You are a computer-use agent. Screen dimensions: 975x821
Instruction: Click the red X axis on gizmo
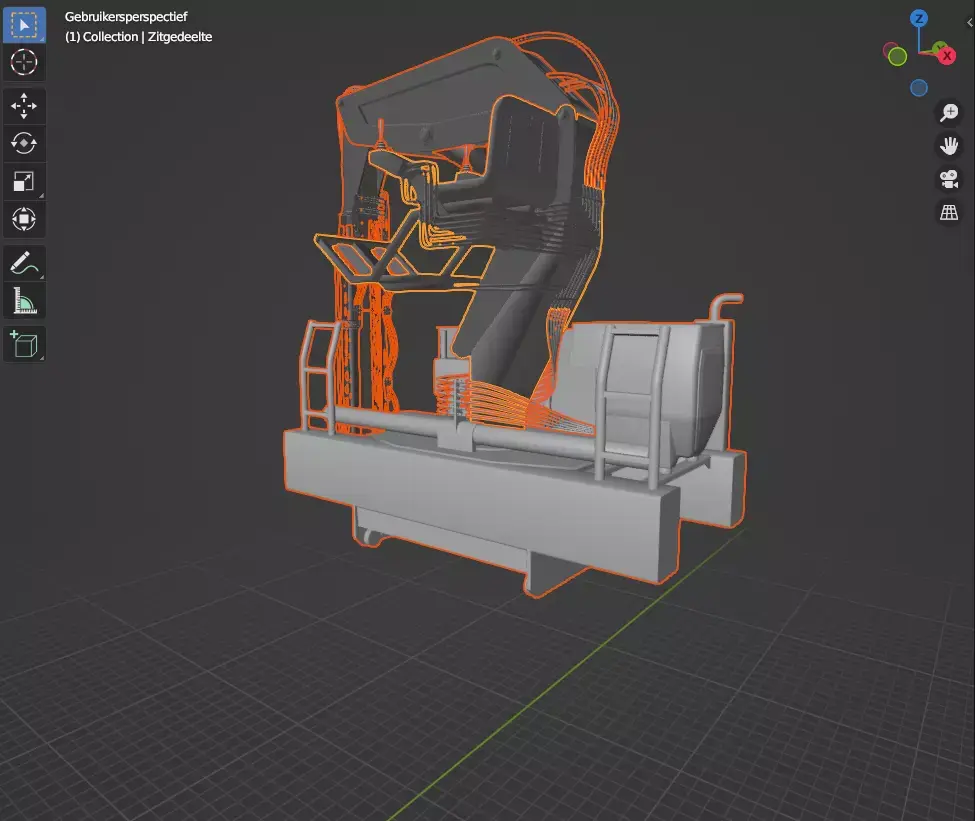(947, 56)
